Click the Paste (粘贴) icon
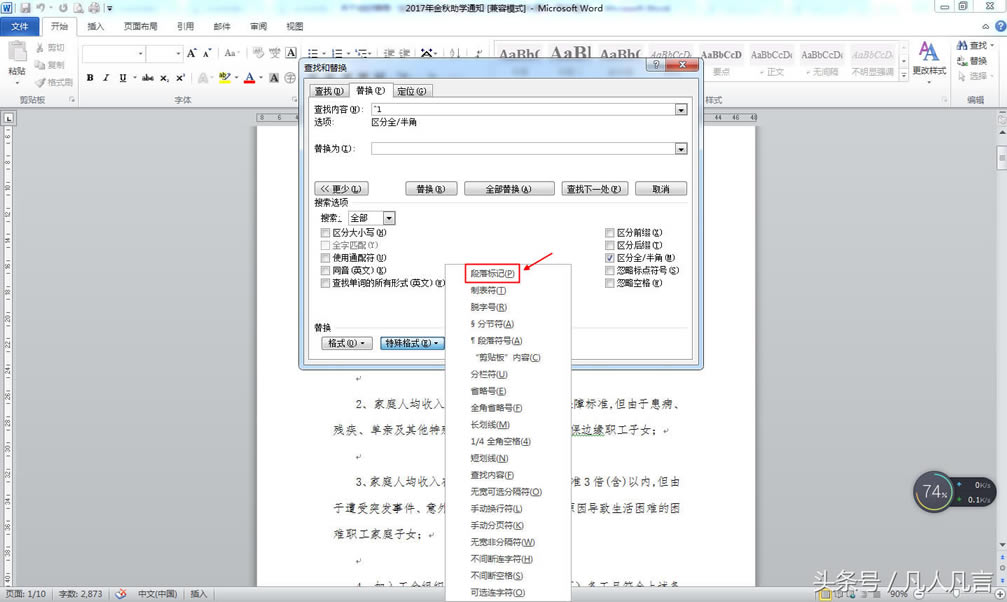Image resolution: width=1007 pixels, height=602 pixels. pyautogui.click(x=17, y=58)
